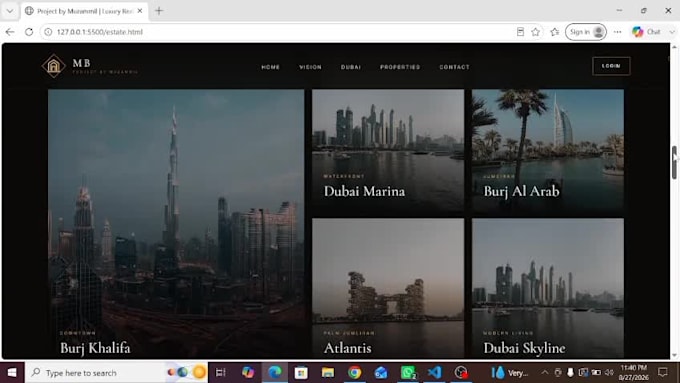Open Task View on the taskbar
Image resolution: width=680 pixels, height=383 pixels.
tap(221, 372)
